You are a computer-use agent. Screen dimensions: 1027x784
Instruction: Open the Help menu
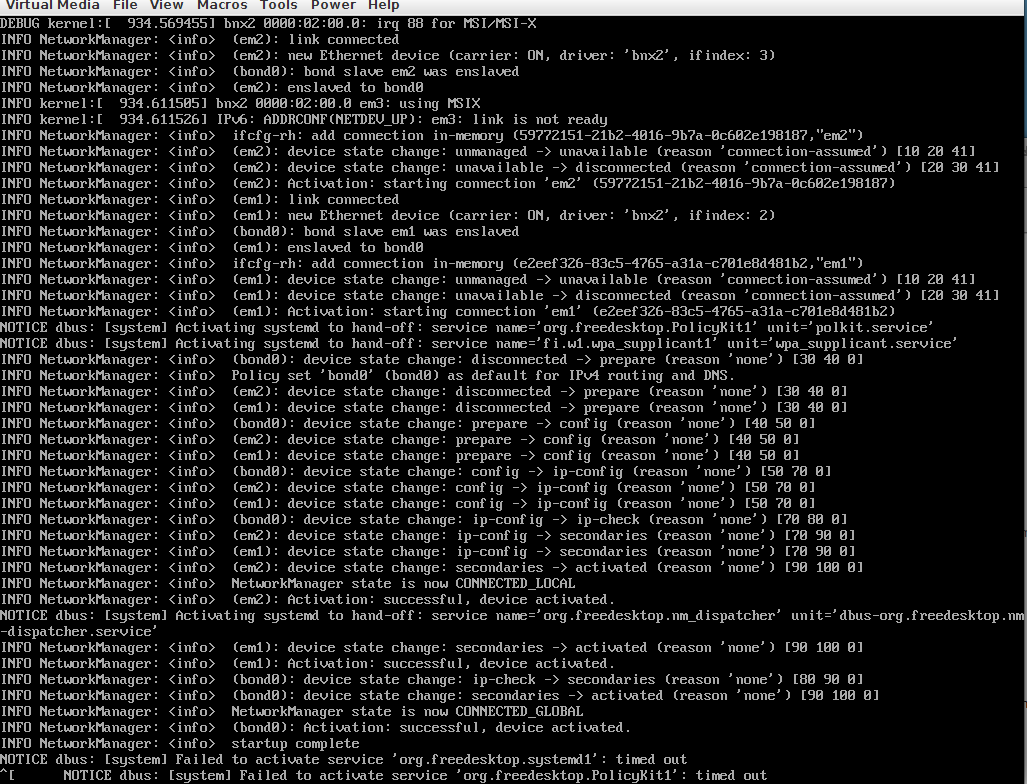click(x=383, y=6)
